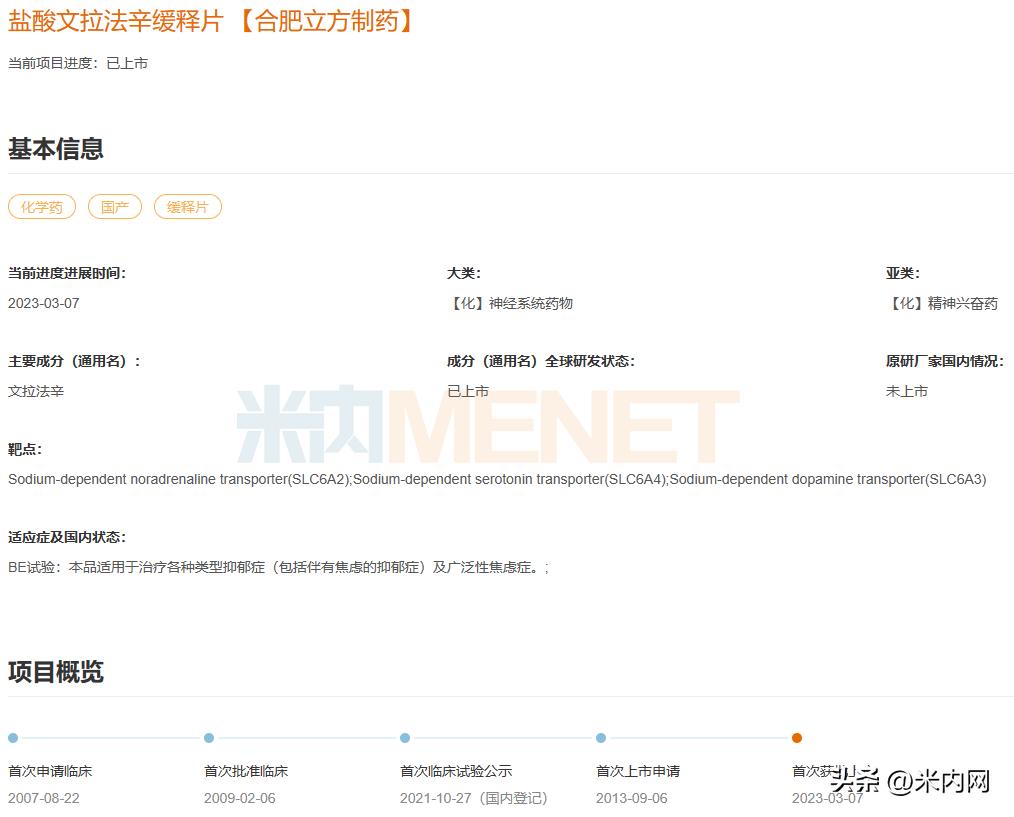Screen dimensions: 1014x817
Task: Click the Sodium-dependent transporter target text
Action: click(497, 479)
